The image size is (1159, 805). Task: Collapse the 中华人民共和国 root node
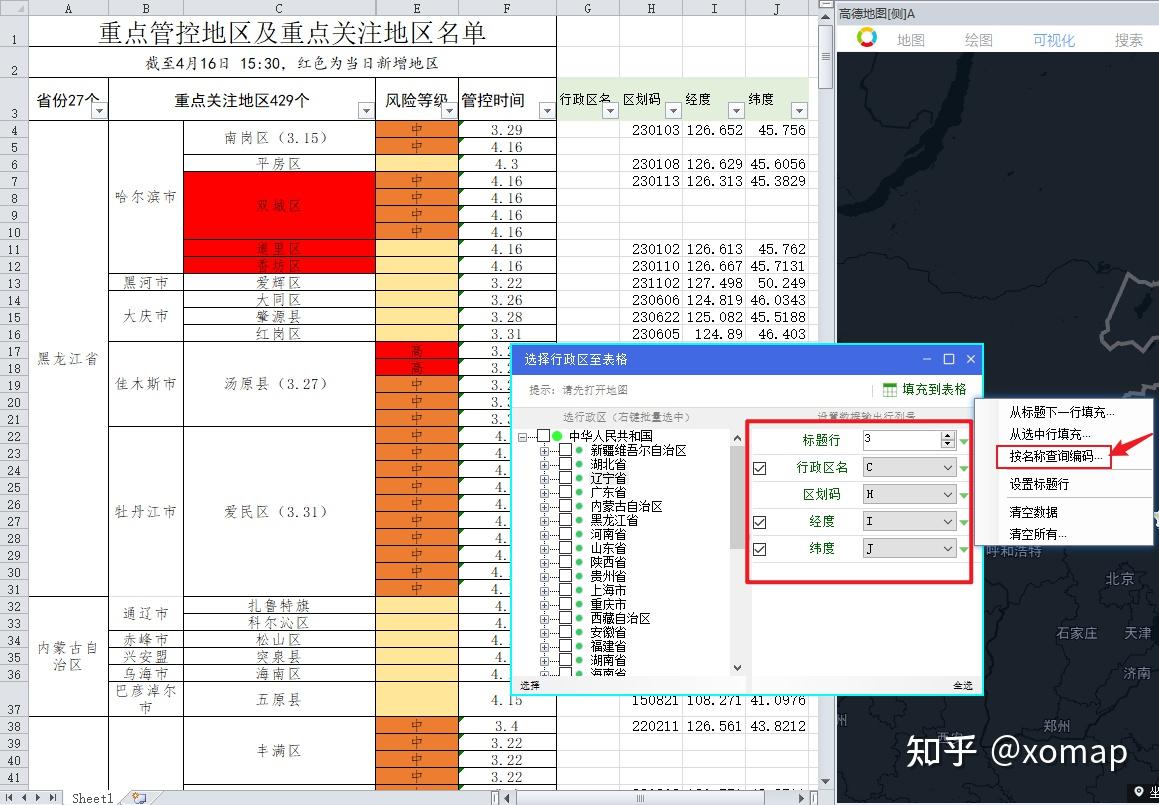[x=523, y=437]
